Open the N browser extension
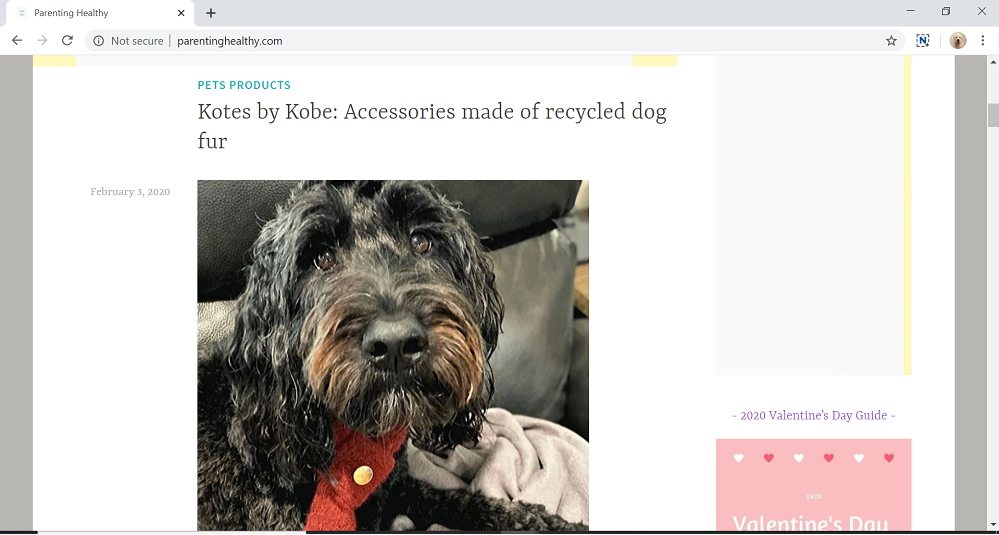Viewport: 999px width, 535px height. pos(922,41)
